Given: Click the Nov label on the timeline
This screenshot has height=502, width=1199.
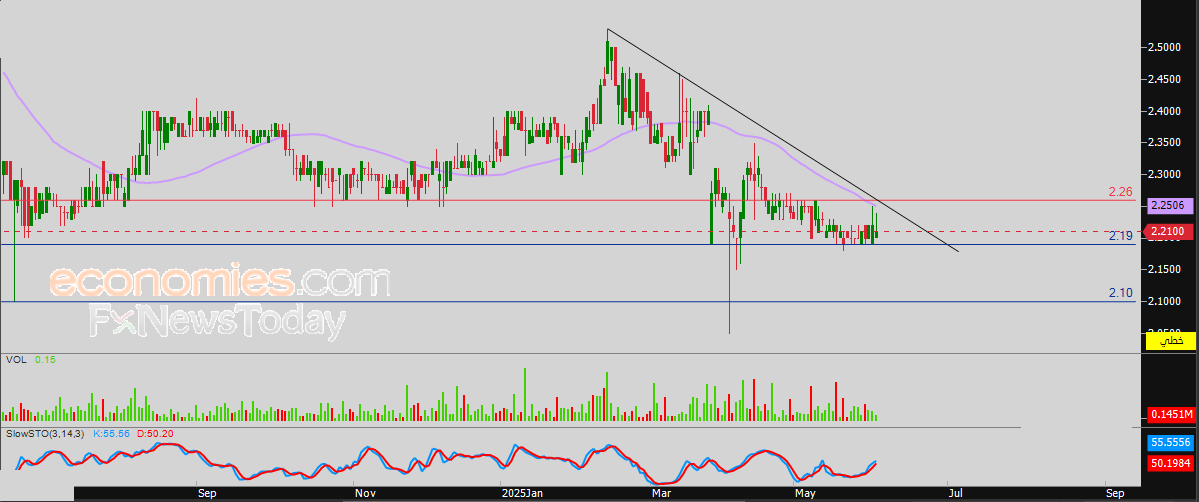Looking at the screenshot, I should pyautogui.click(x=365, y=494).
